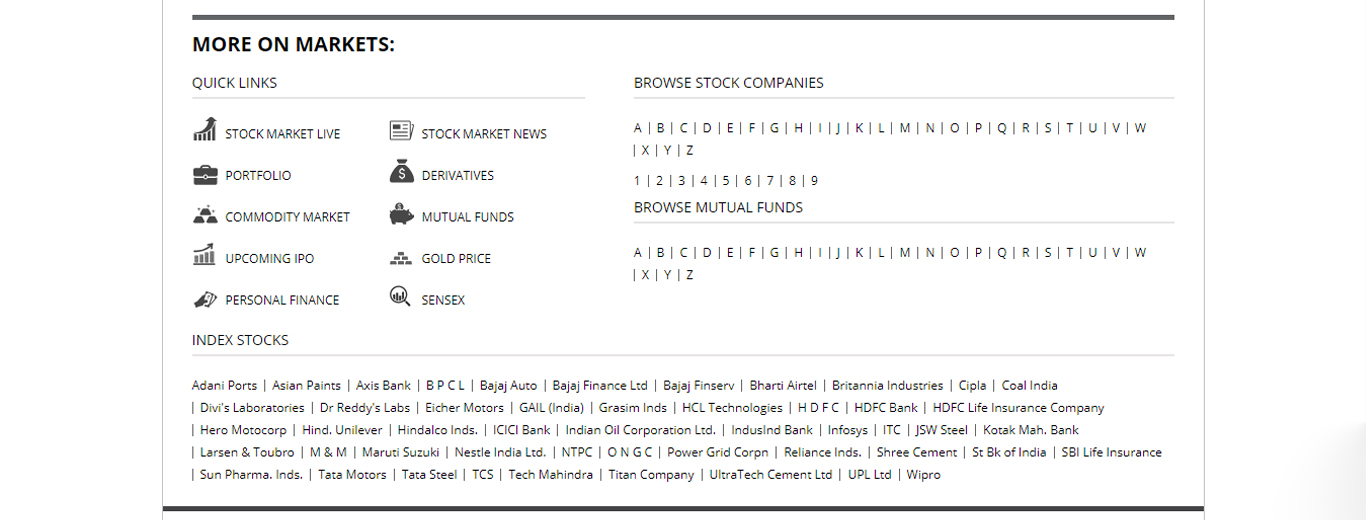Browse stock companies starting with M
The width and height of the screenshot is (1366, 520).
[x=905, y=128]
